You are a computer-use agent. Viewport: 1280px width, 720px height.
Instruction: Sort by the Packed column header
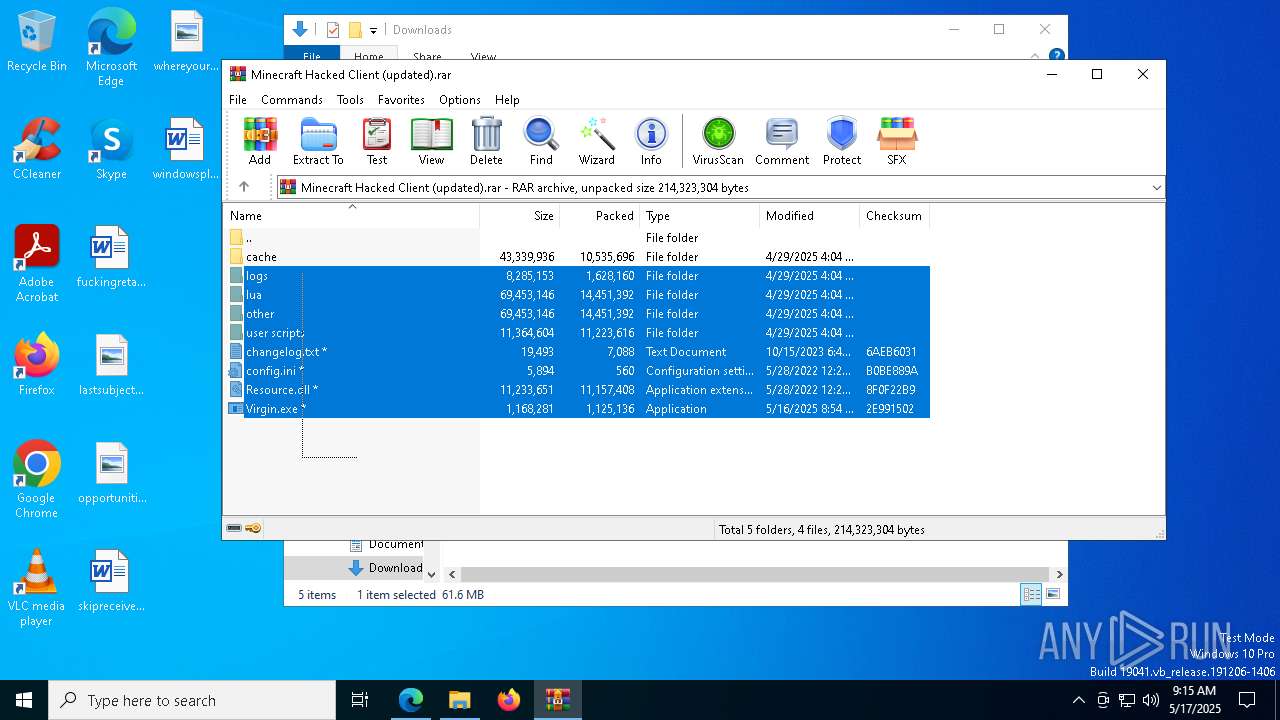[x=600, y=216]
